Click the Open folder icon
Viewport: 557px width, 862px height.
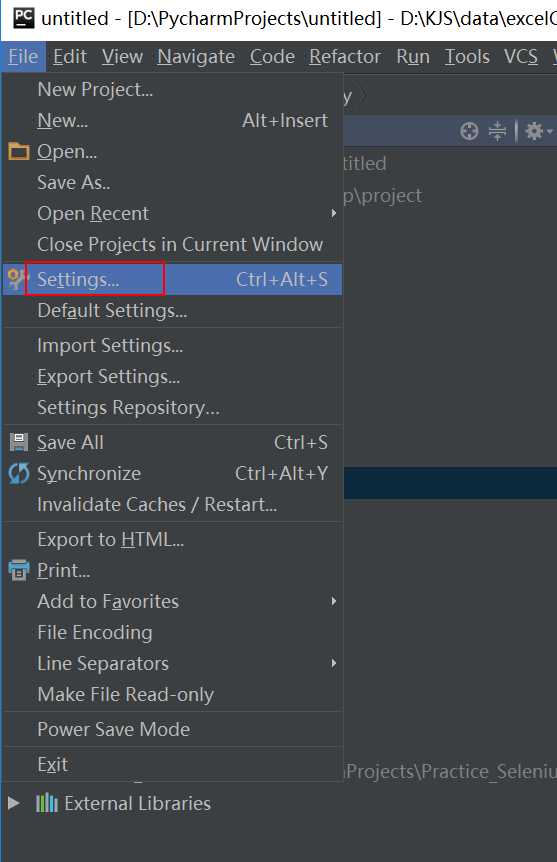point(19,151)
